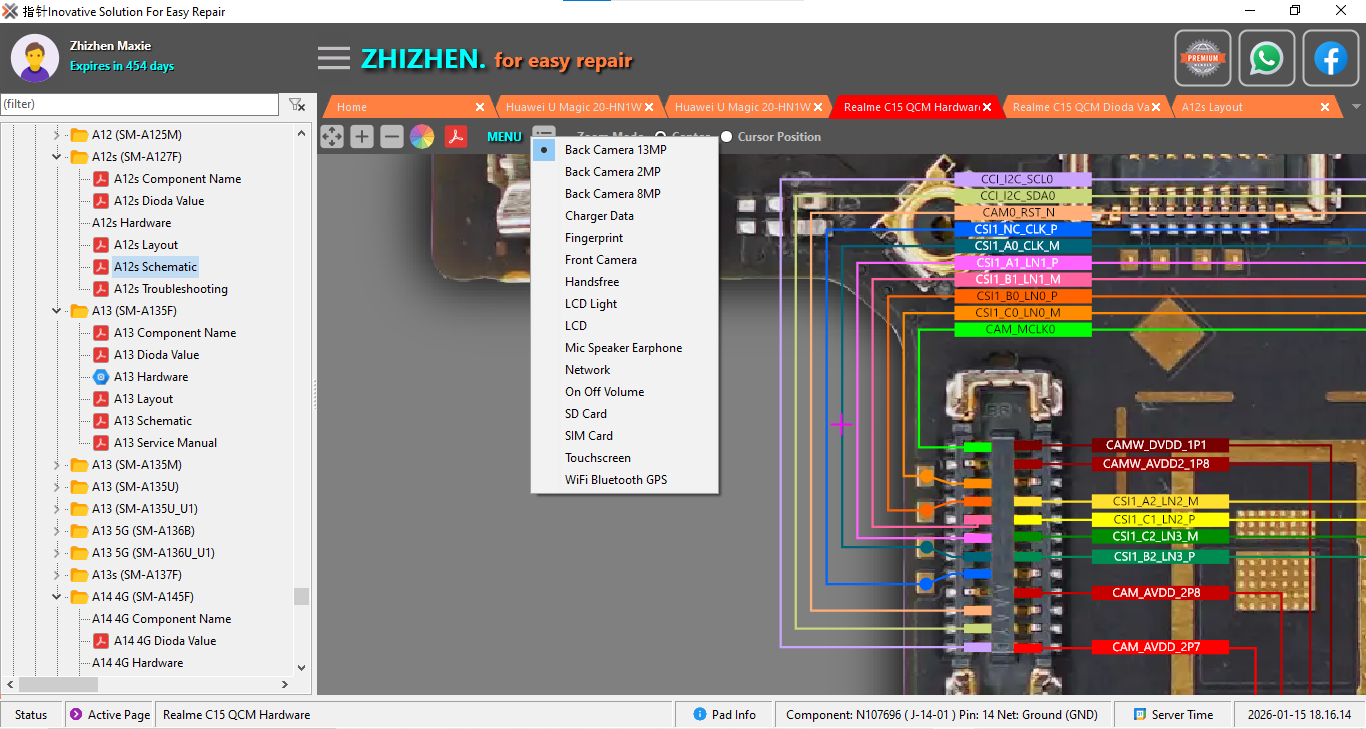Open the tab overflow dropdown arrow

click(1356, 107)
